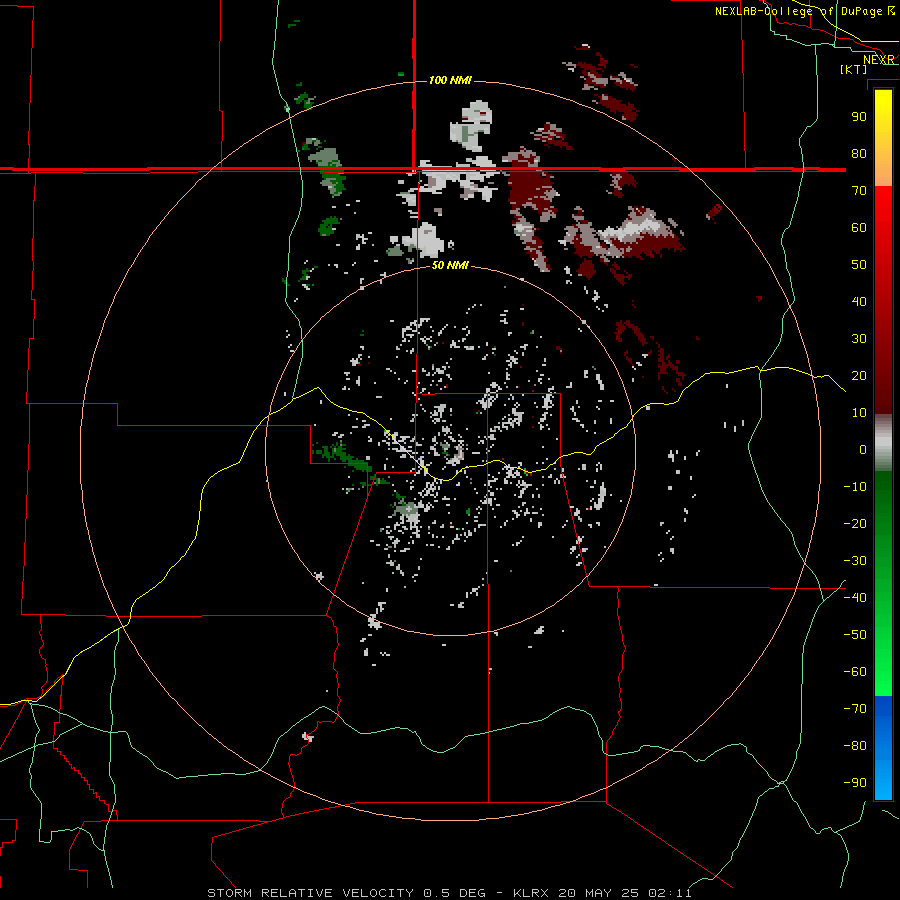Click the -90 value on the velocity scale
Image resolution: width=900 pixels, height=900 pixels.
click(855, 782)
